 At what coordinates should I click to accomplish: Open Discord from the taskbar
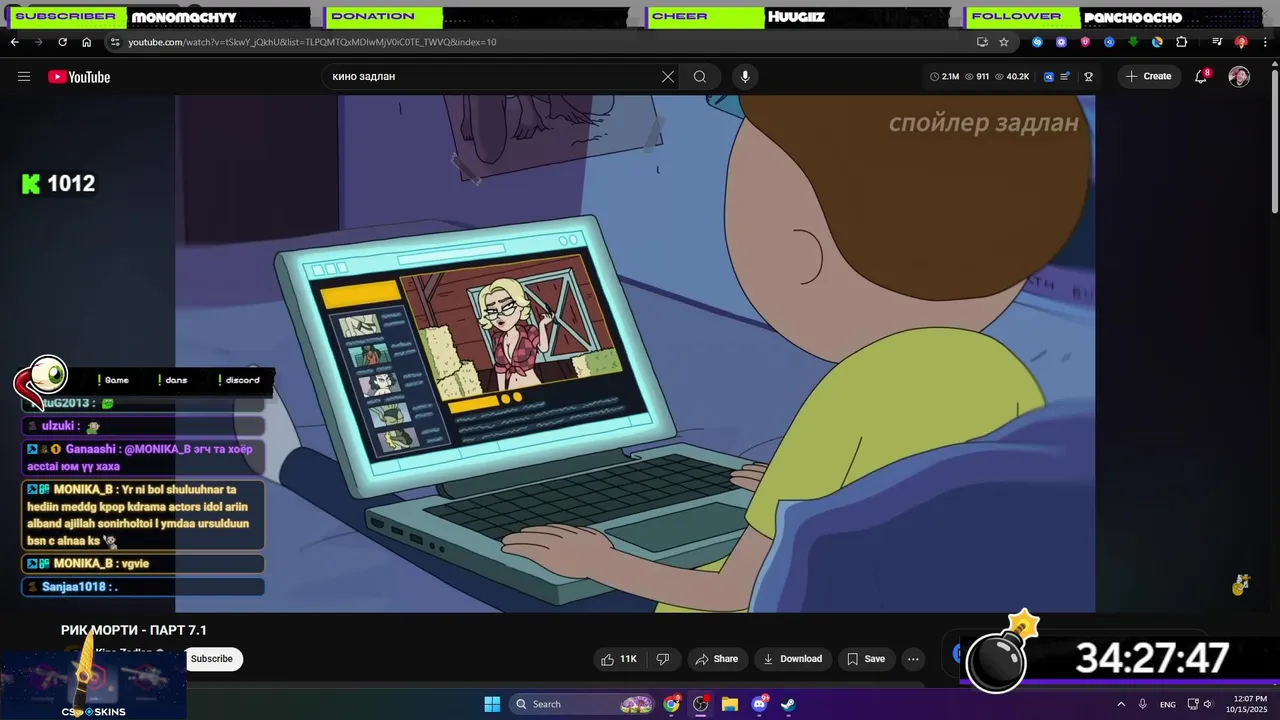pyautogui.click(x=760, y=704)
